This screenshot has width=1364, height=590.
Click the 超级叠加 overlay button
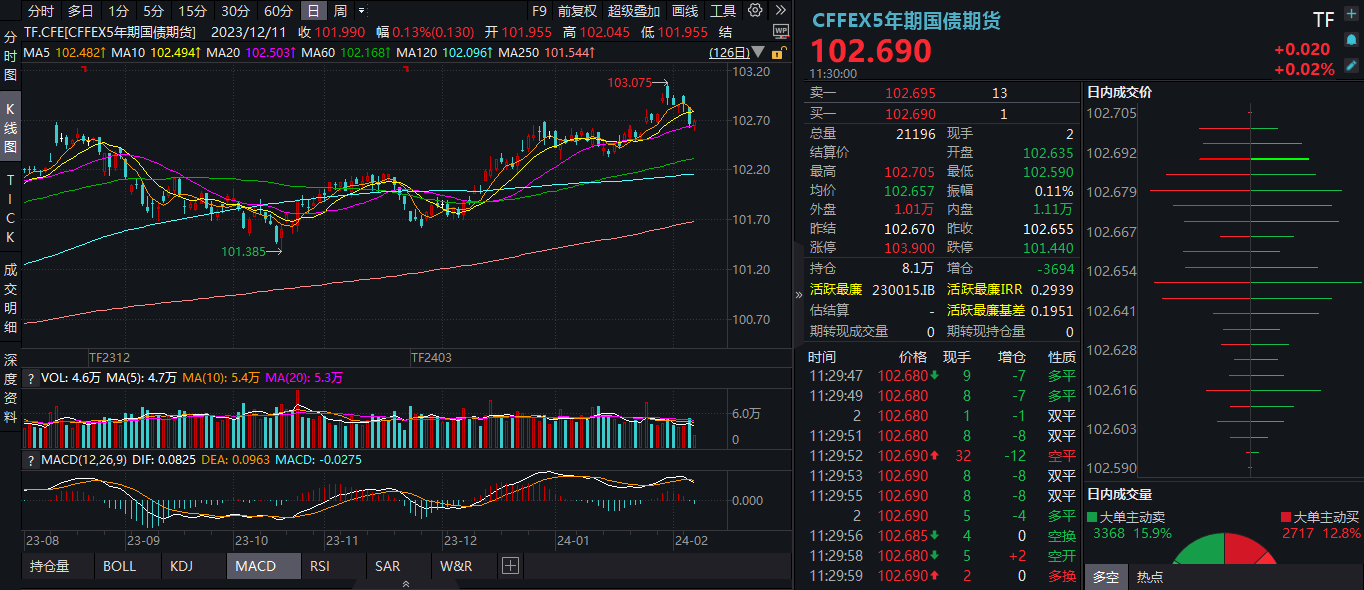634,11
